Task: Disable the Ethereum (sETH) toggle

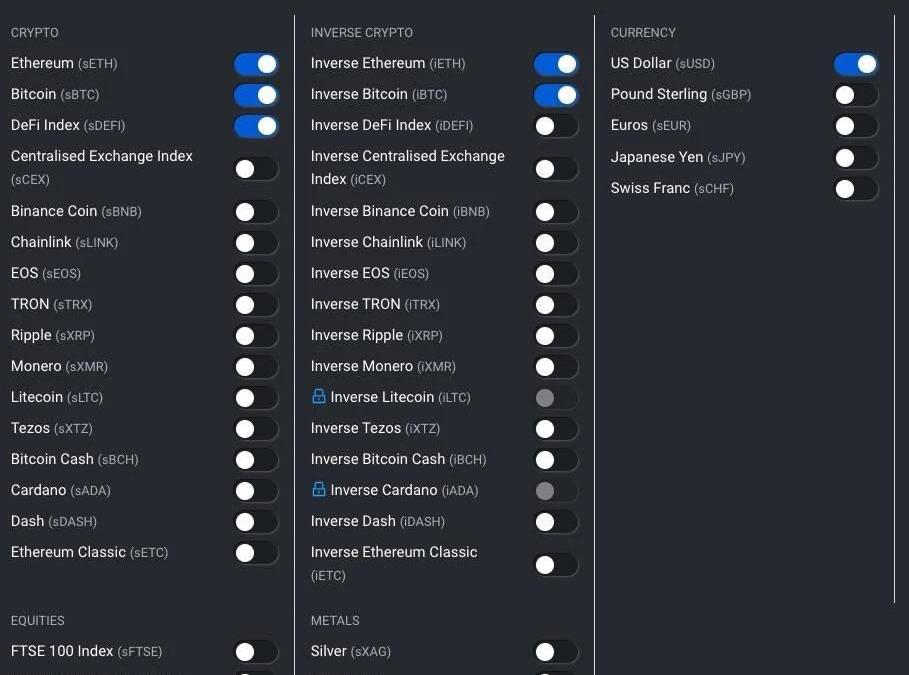Action: tap(256, 64)
